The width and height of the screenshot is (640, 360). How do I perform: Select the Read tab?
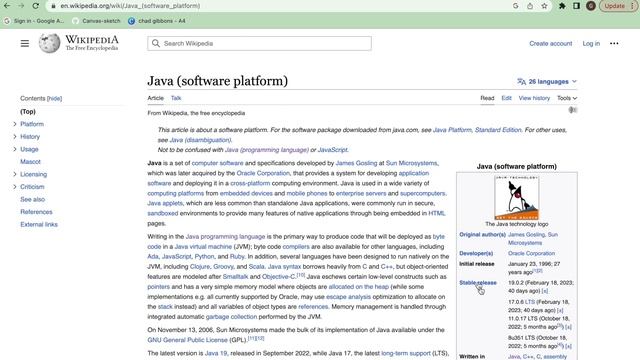(487, 98)
